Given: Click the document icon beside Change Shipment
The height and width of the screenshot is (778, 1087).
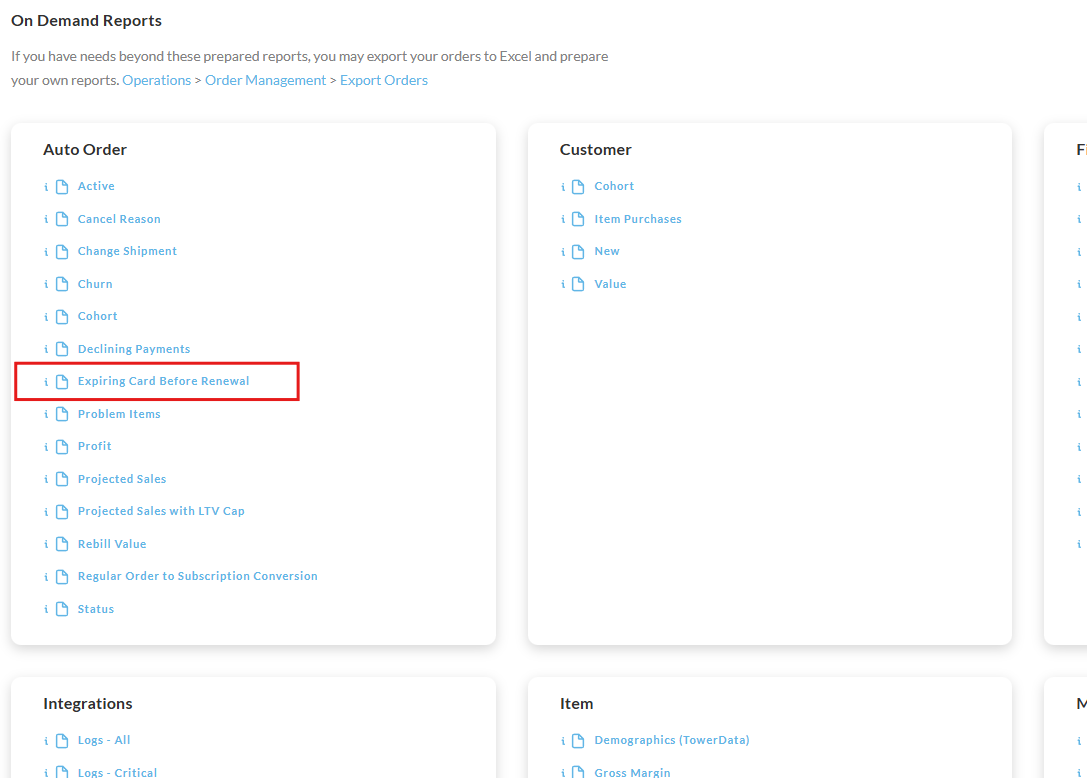Looking at the screenshot, I should 62,252.
